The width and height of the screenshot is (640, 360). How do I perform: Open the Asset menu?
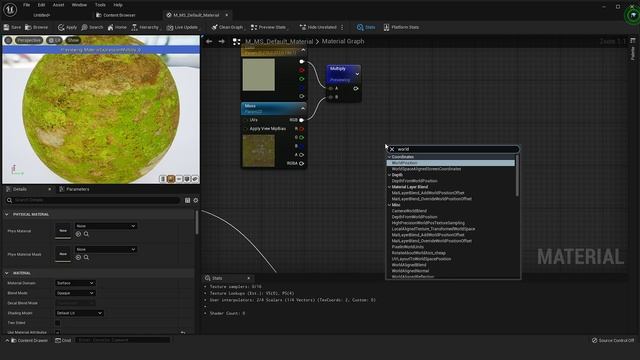tap(58, 5)
